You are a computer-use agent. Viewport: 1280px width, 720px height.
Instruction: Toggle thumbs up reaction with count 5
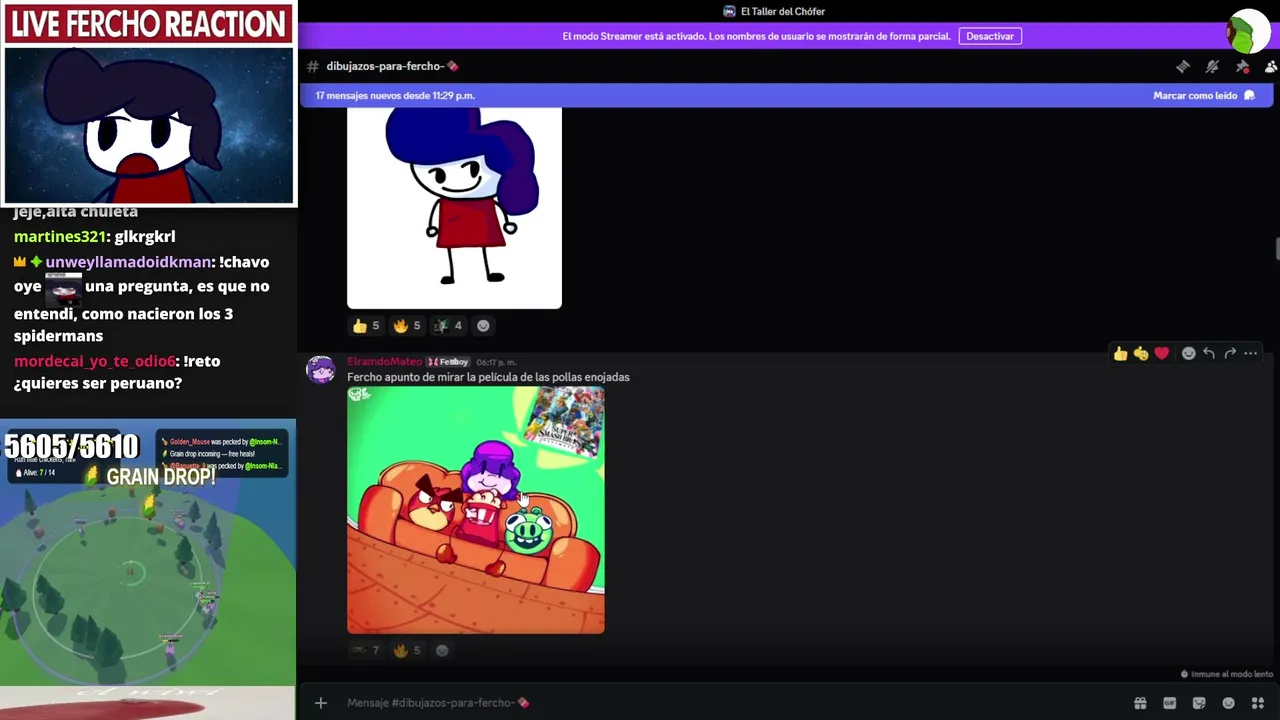click(x=365, y=326)
